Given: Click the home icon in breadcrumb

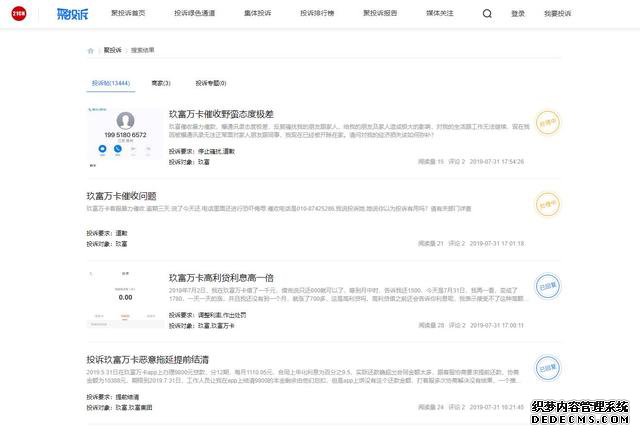Looking at the screenshot, I should 91,51.
